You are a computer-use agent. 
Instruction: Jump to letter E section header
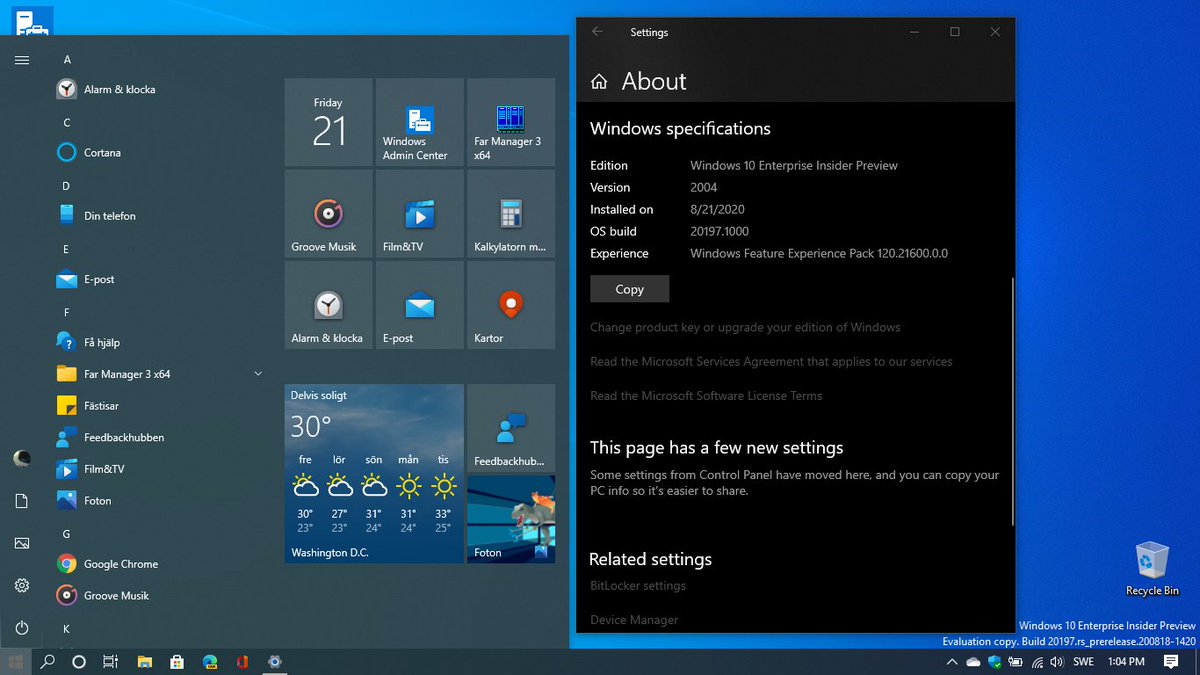point(67,249)
